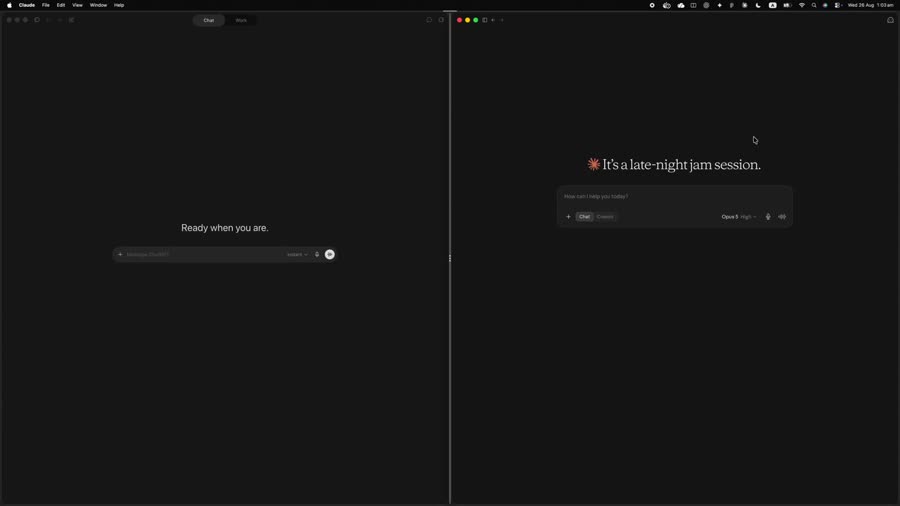Click the new chat compose icon in left window toolbar
This screenshot has height=506, width=900.
(x=72, y=20)
